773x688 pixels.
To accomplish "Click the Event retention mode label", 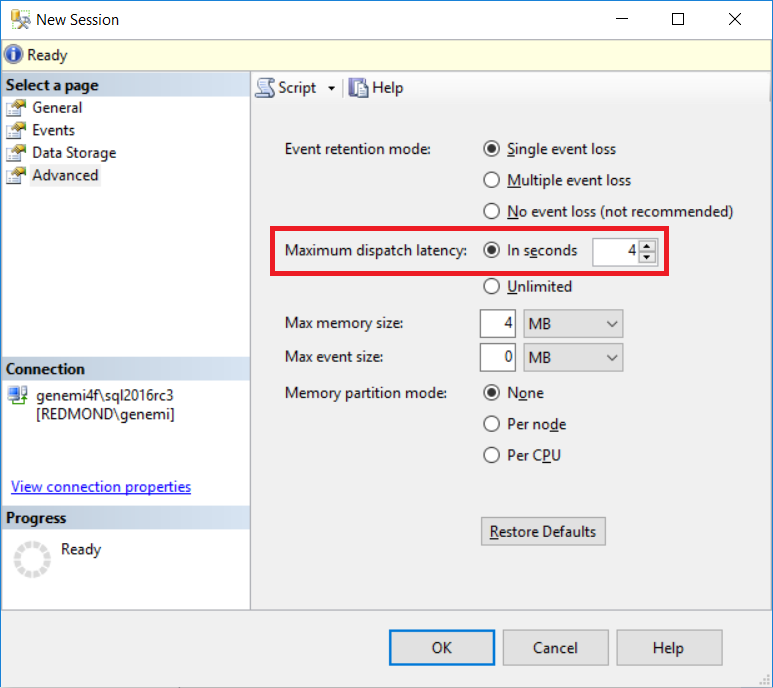I will pyautogui.click(x=358, y=149).
